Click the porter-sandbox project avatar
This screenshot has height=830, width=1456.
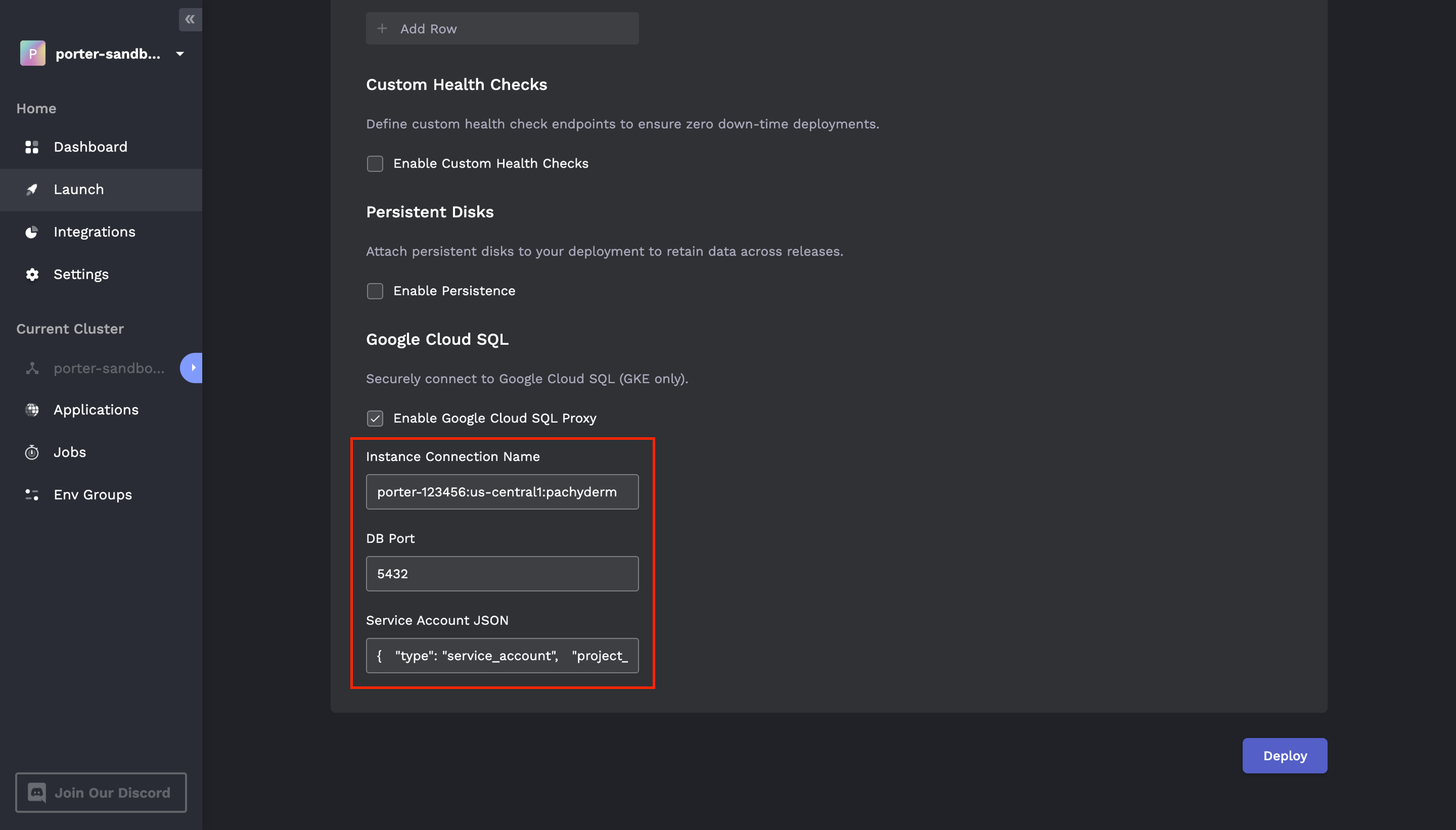coord(32,53)
